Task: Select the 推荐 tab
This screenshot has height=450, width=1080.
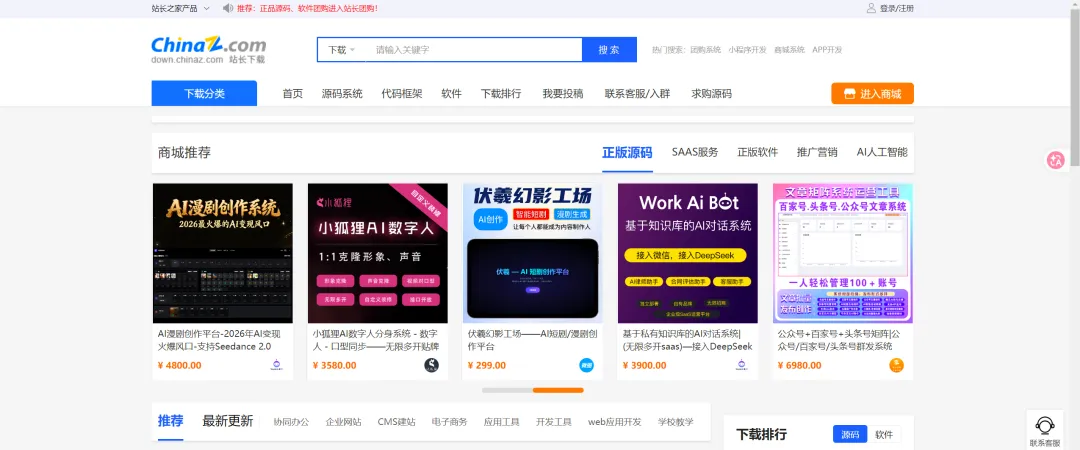Action: 170,421
